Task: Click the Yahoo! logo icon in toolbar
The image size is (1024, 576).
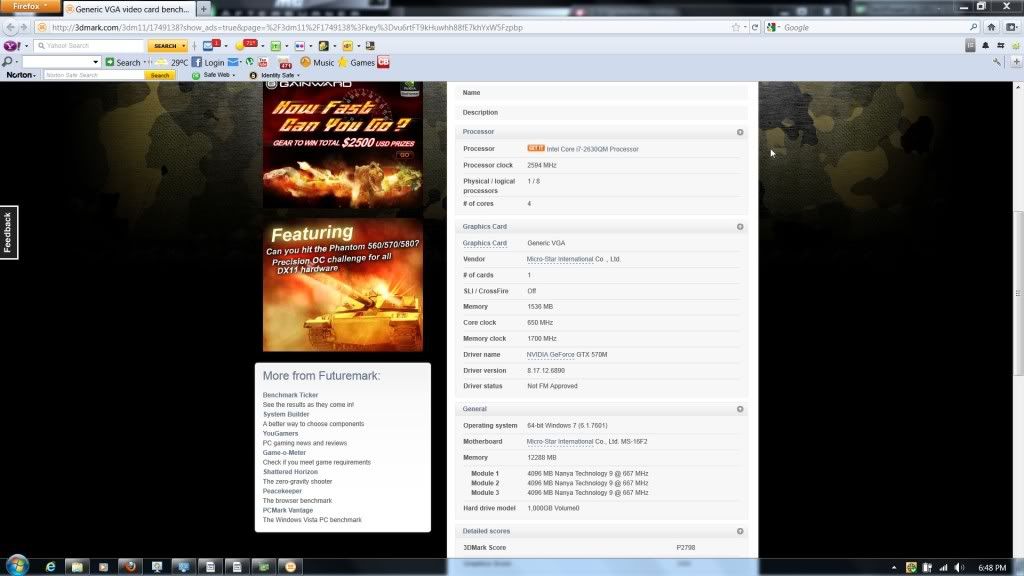Action: [x=11, y=46]
